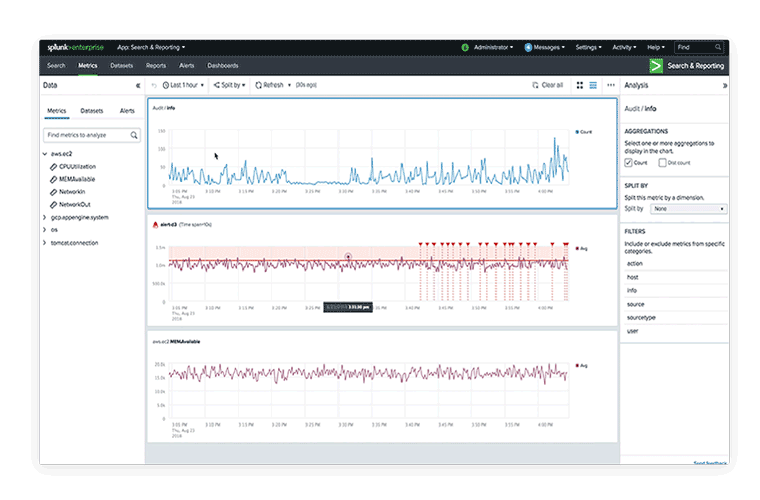Switch to stacked list layout icon
Image resolution: width=760 pixels, height=500 pixels.
[593, 86]
